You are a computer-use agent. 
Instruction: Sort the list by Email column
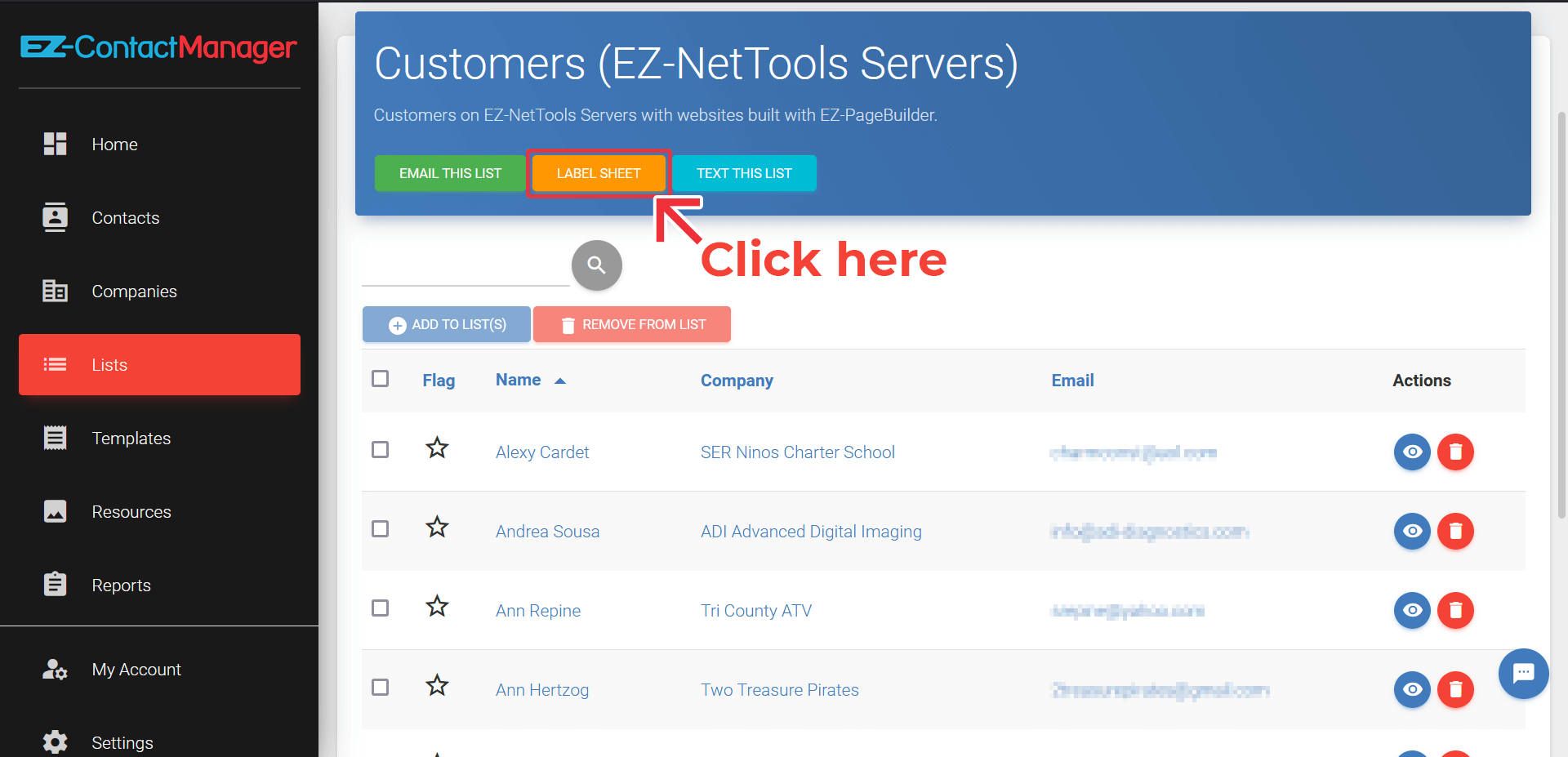point(1072,381)
